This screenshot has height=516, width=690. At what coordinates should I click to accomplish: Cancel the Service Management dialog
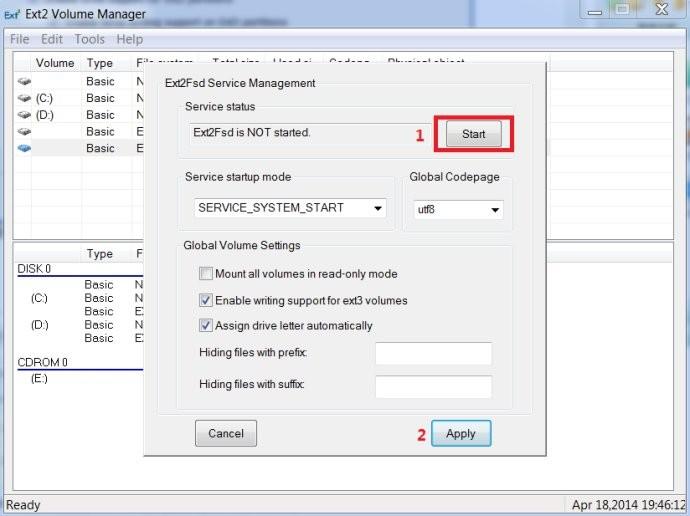click(226, 433)
